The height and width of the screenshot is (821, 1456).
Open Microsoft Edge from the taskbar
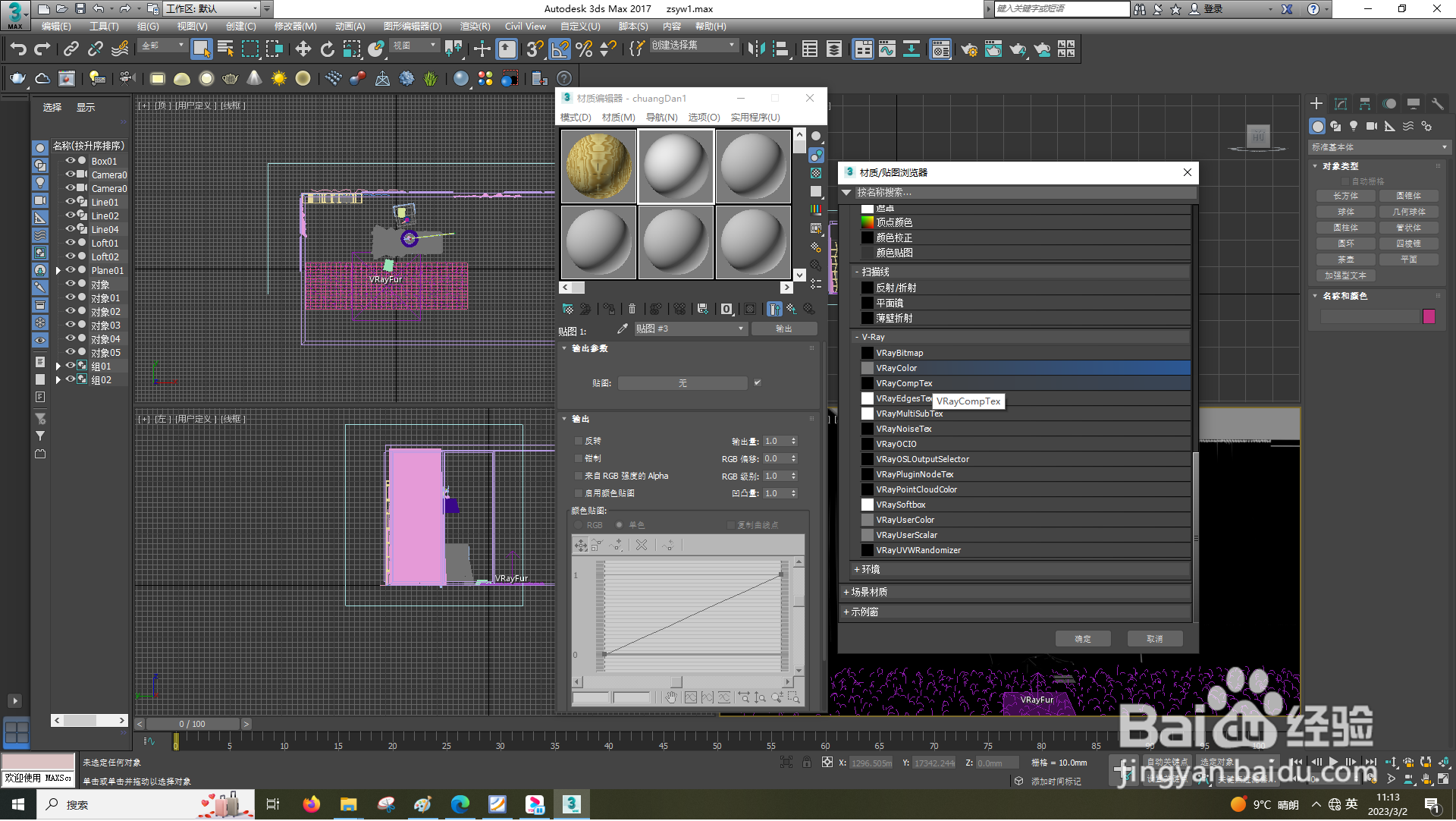(x=460, y=804)
